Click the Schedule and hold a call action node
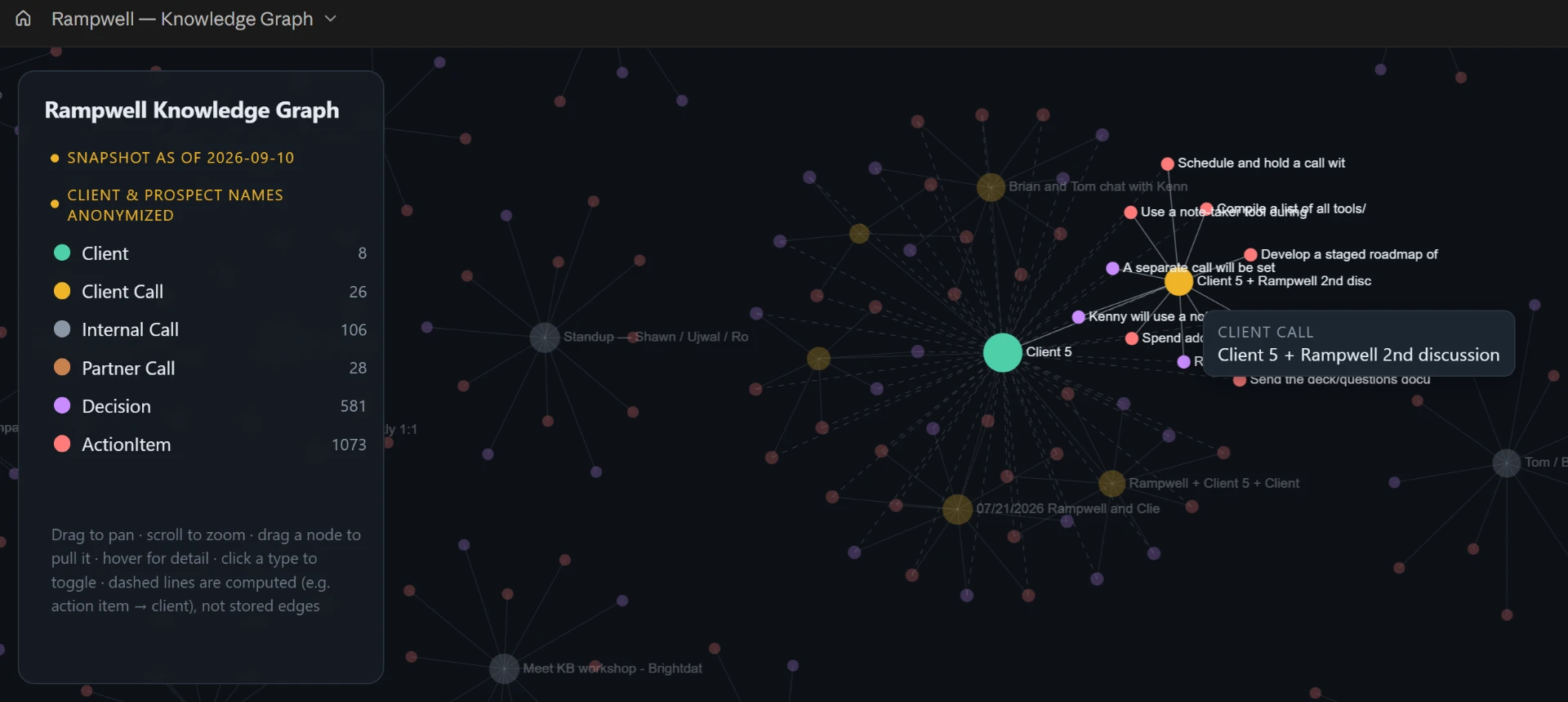This screenshot has width=1568, height=702. coord(1168,163)
